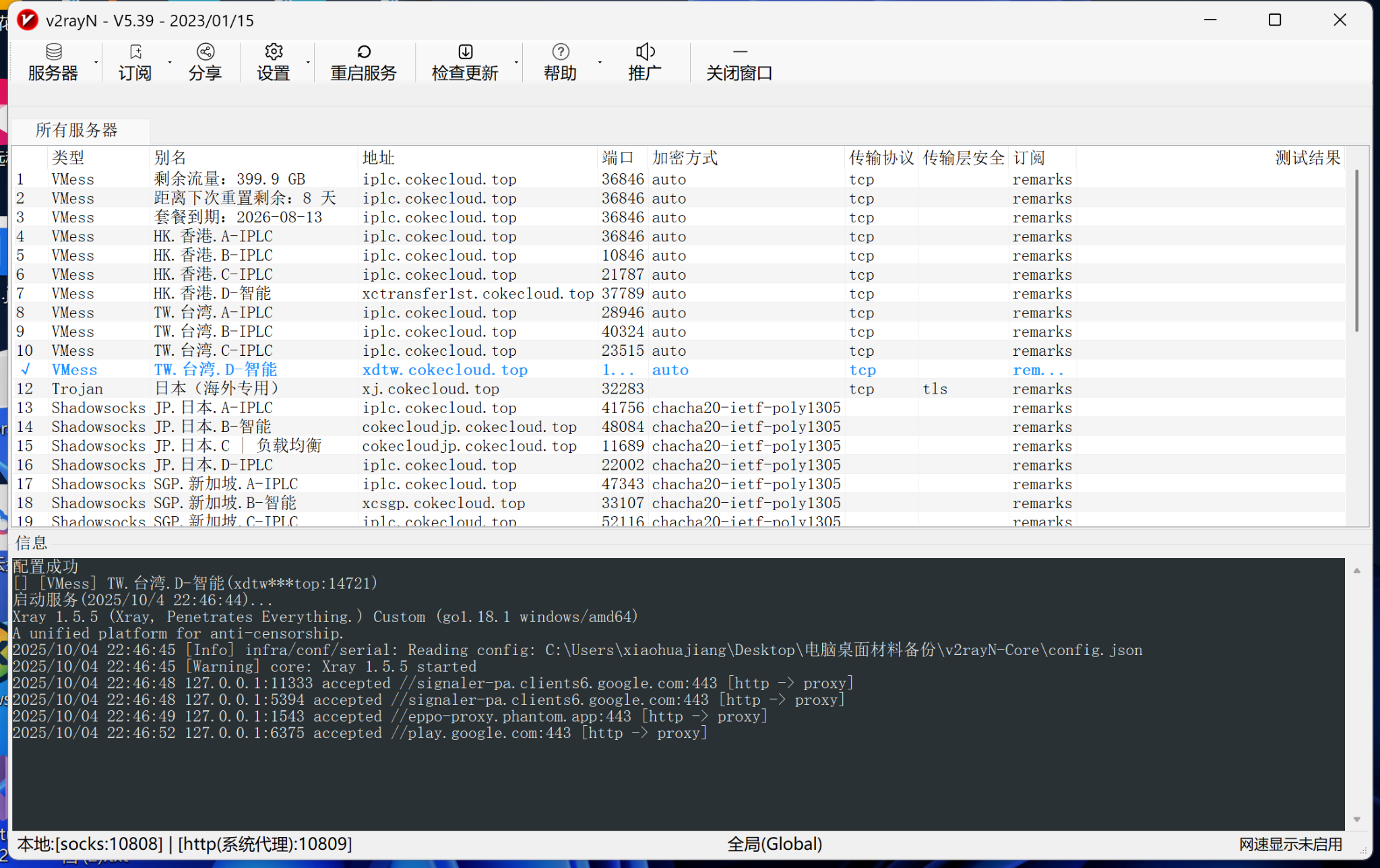Image resolution: width=1380 pixels, height=868 pixels.
Task: Select the HK.香港.A-IPLC server row
Action: coord(213,237)
